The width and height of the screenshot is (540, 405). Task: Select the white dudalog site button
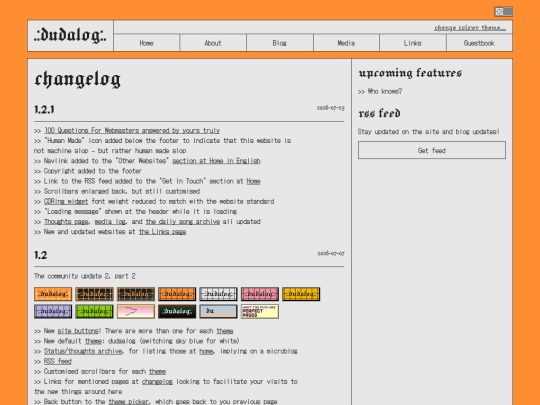(x=218, y=294)
